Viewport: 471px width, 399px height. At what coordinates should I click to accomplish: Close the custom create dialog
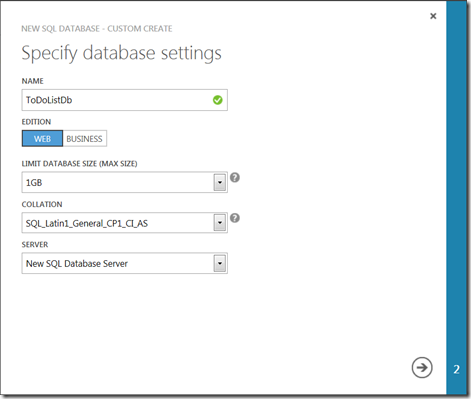pos(433,16)
